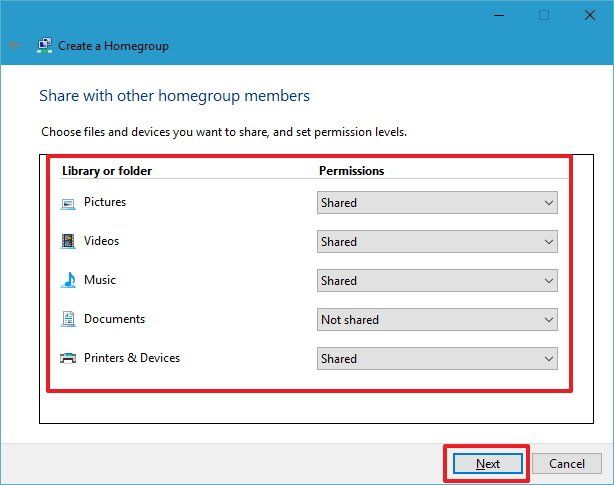Click the Homegroup icon in title bar
The width and height of the screenshot is (614, 485).
[x=45, y=46]
